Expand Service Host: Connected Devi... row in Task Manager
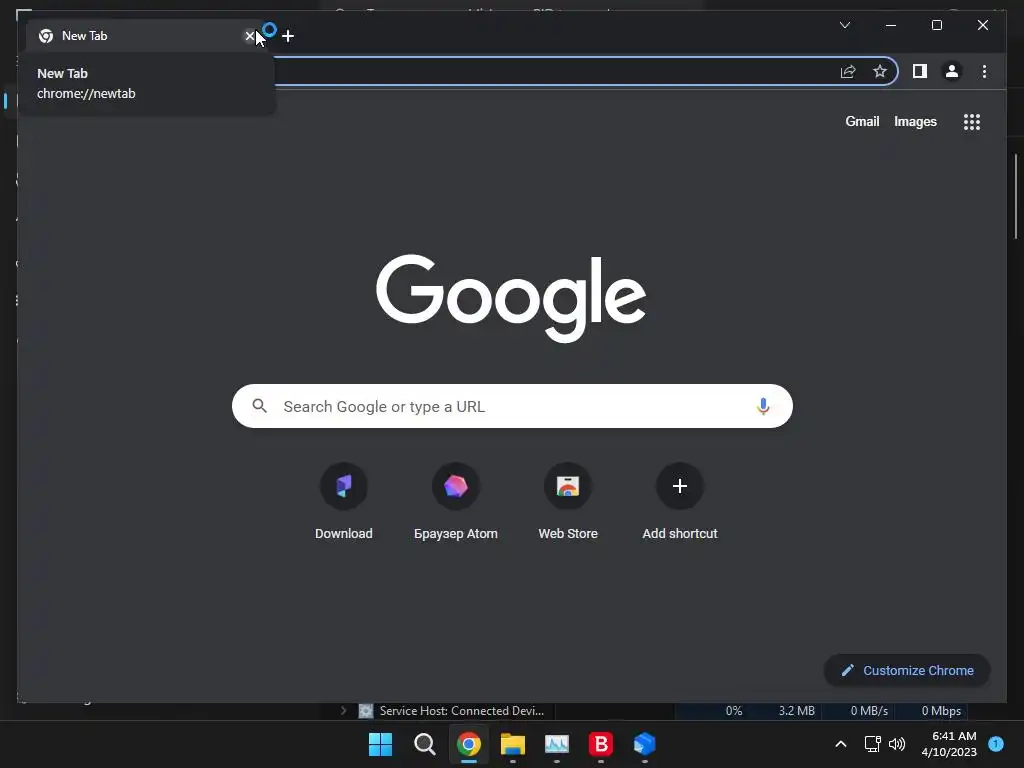The width and height of the screenshot is (1024, 768). pos(344,711)
